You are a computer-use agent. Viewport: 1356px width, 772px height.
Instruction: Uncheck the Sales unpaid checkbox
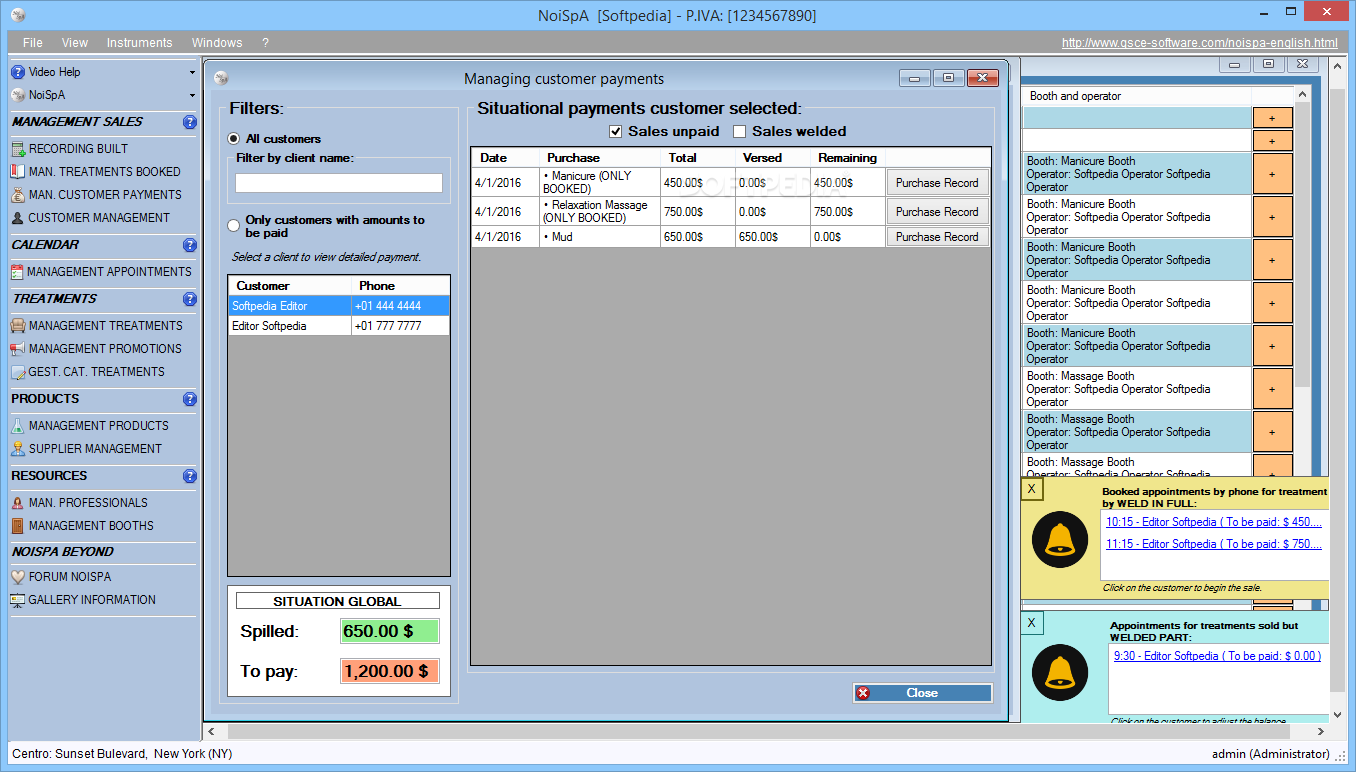tap(616, 132)
